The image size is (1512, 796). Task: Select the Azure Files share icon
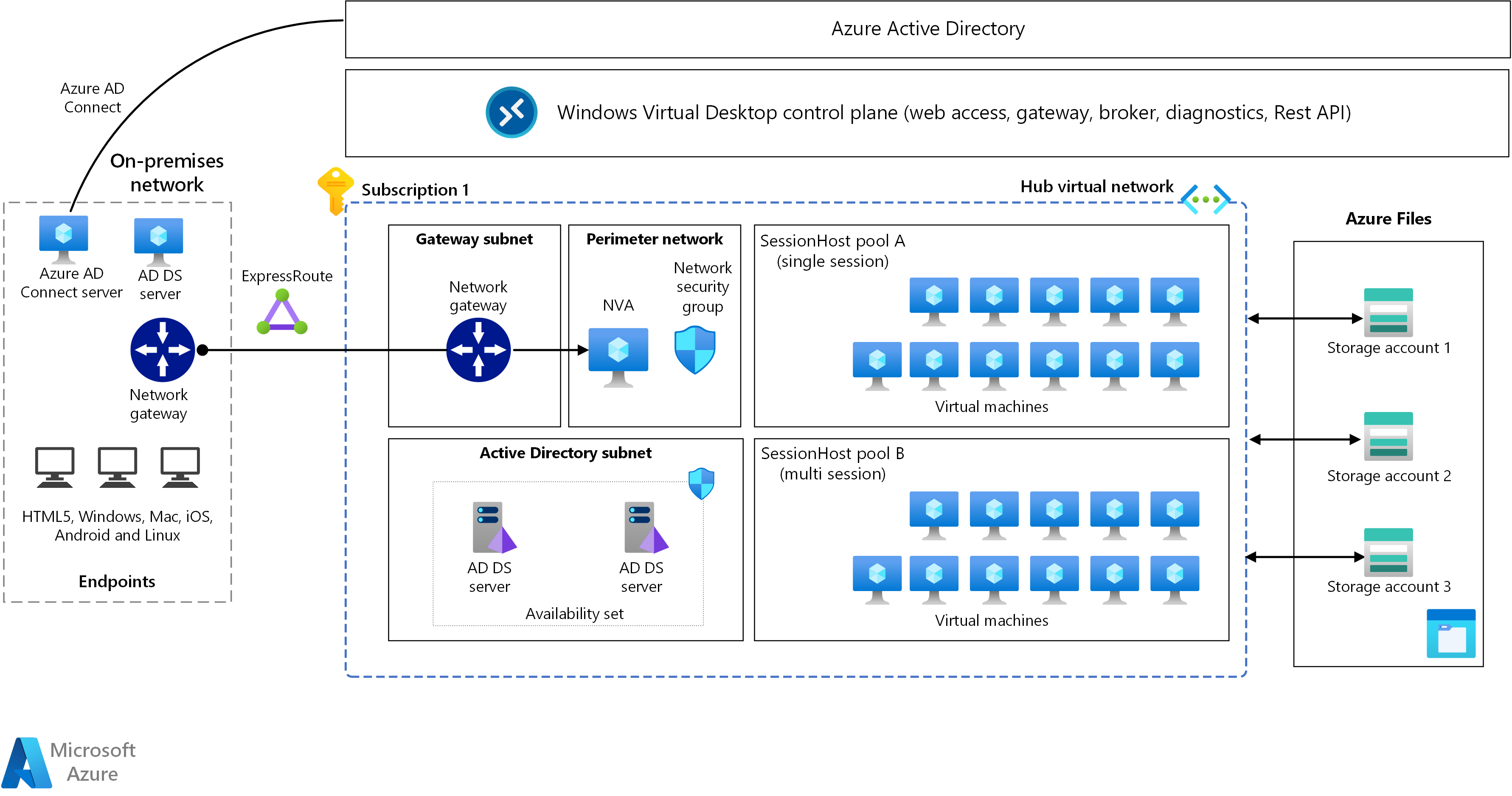(1451, 633)
